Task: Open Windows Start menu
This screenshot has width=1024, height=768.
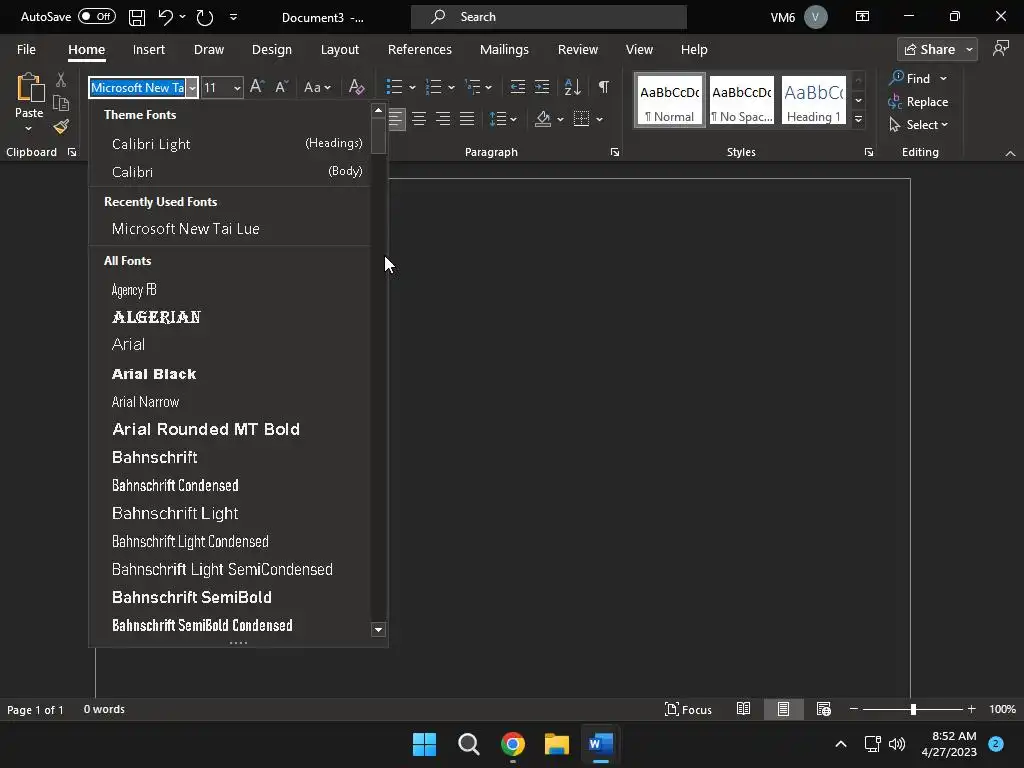Action: [424, 744]
